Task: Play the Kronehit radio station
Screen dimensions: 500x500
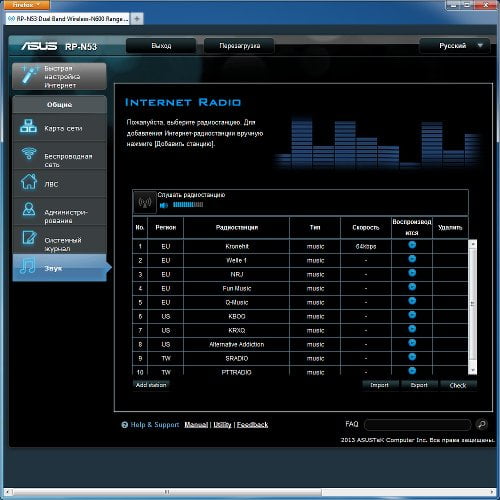Action: tap(412, 245)
